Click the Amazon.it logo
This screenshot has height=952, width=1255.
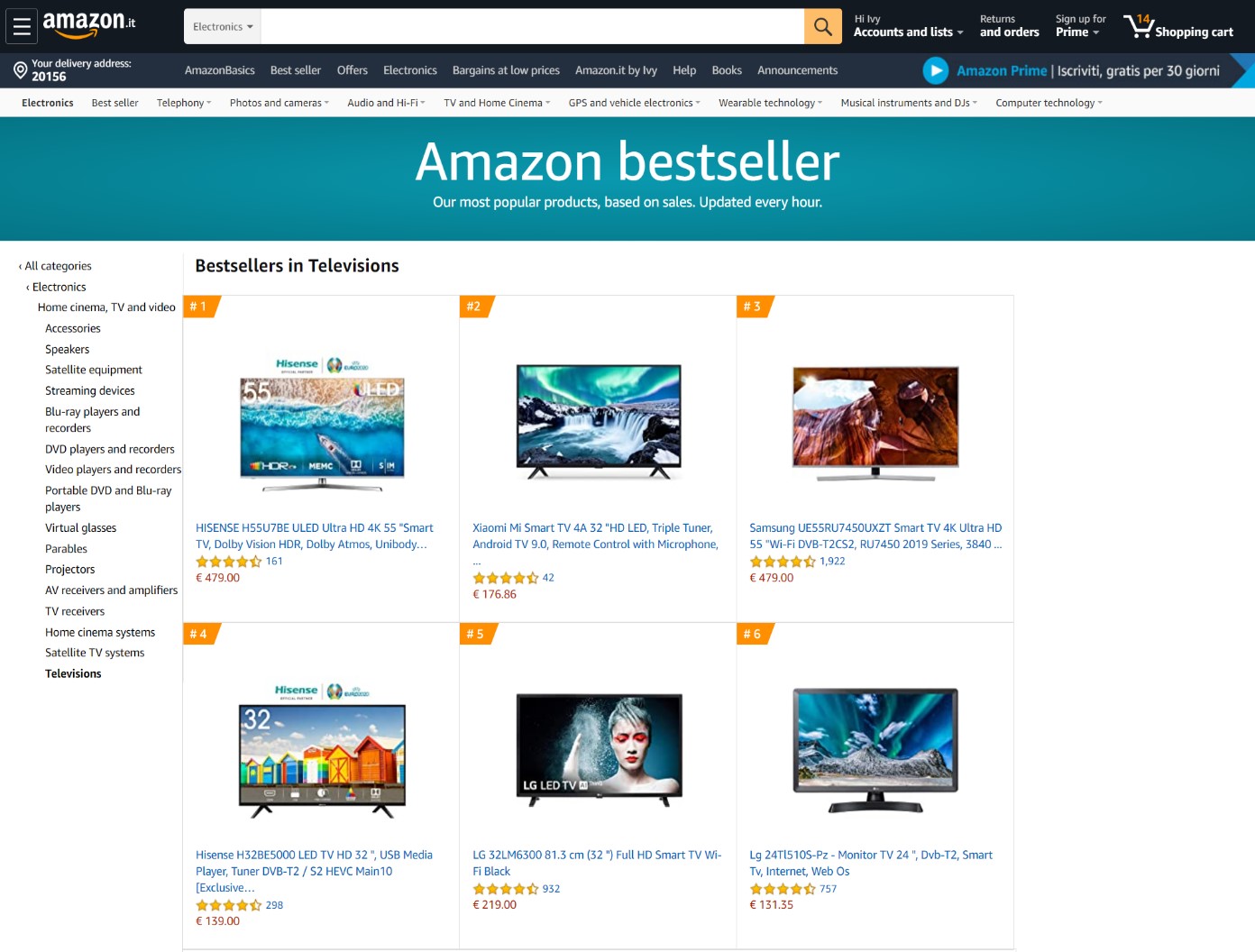pyautogui.click(x=89, y=25)
